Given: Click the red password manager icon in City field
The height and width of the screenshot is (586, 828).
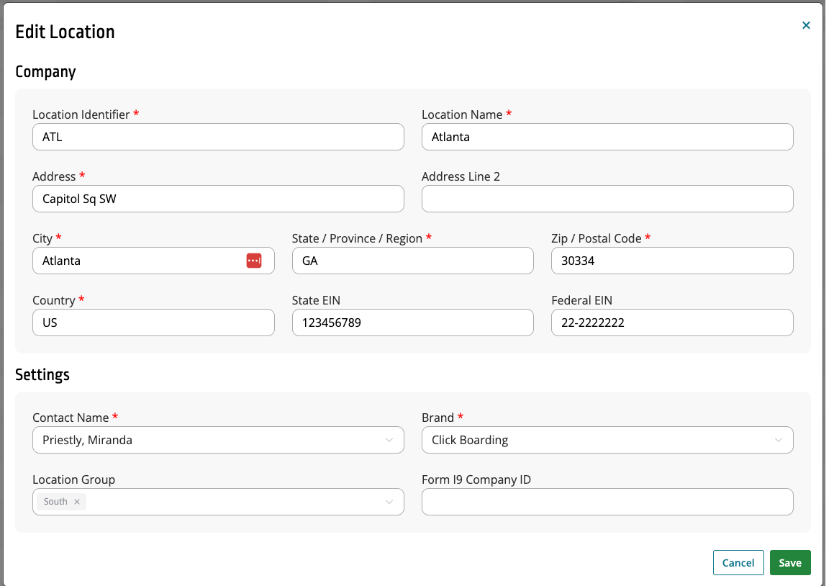Looking at the screenshot, I should 254,260.
